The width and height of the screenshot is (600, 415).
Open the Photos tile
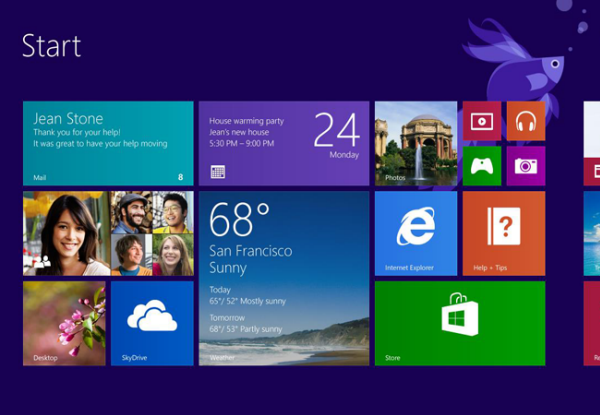pyautogui.click(x=415, y=143)
